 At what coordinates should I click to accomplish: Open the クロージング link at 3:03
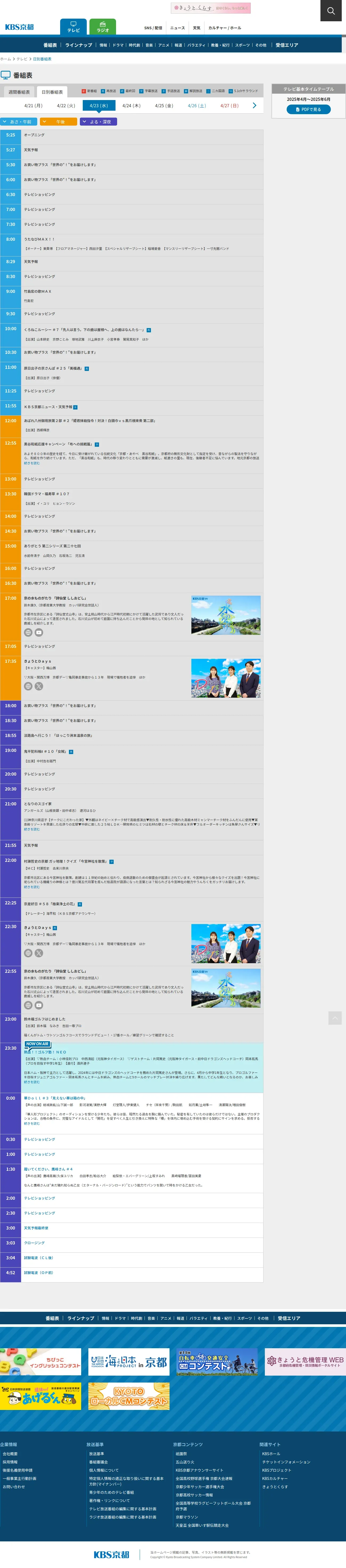[x=34, y=1242]
